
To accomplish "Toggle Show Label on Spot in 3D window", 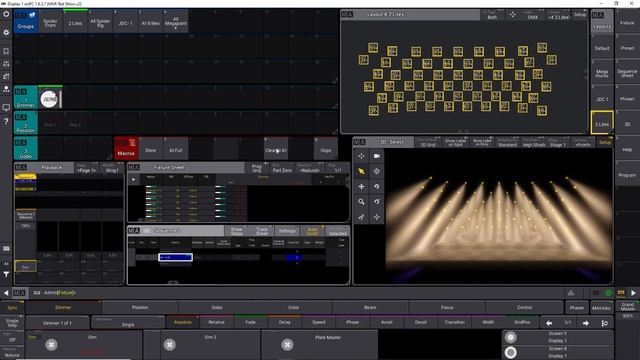I will [x=455, y=142].
